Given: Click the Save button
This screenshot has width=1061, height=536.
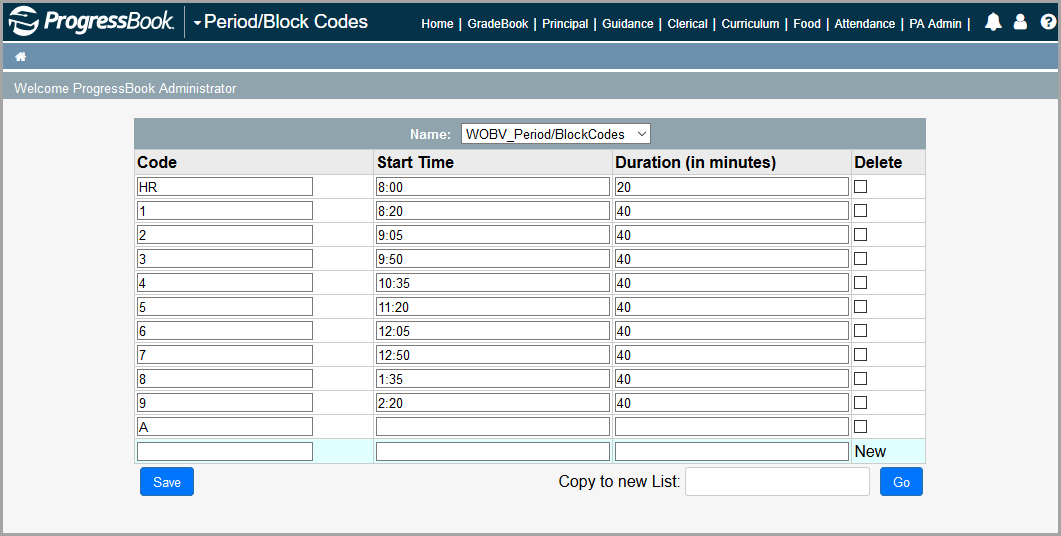Looking at the screenshot, I should pyautogui.click(x=167, y=482).
